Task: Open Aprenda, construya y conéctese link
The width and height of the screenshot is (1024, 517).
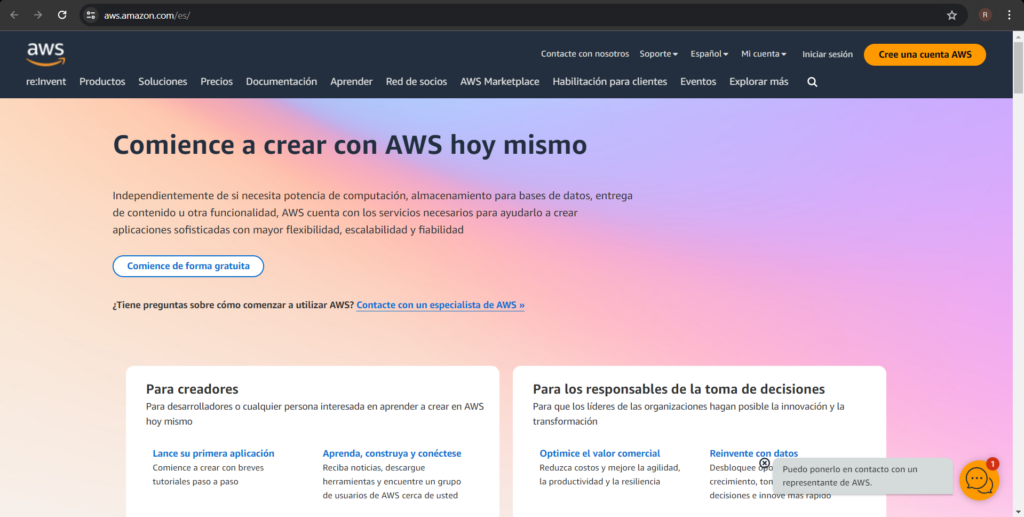Action: [392, 453]
